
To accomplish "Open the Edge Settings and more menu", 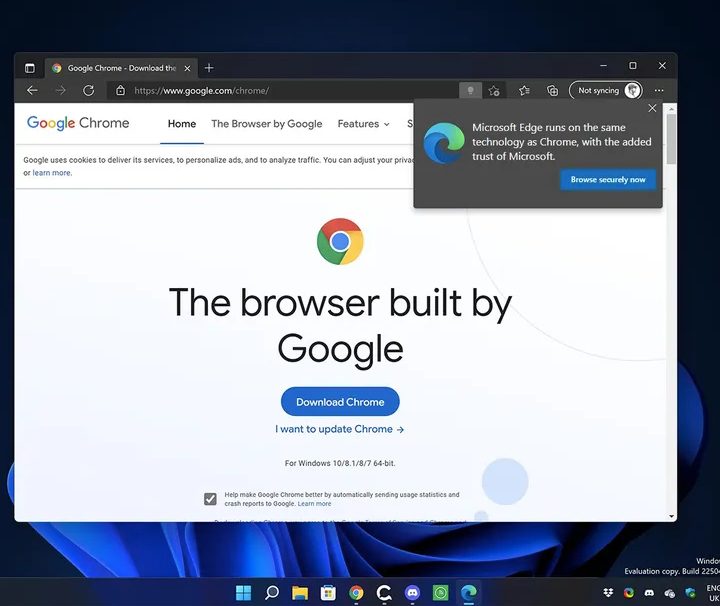I will 659,90.
